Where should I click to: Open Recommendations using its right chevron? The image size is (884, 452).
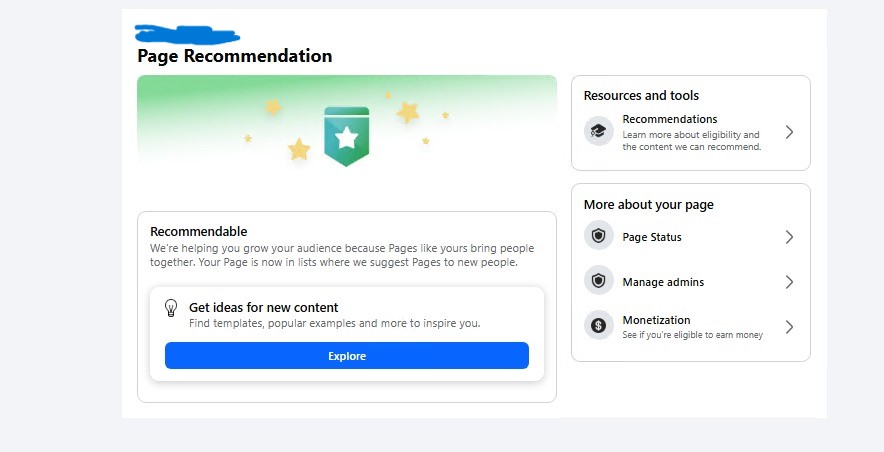(x=789, y=132)
